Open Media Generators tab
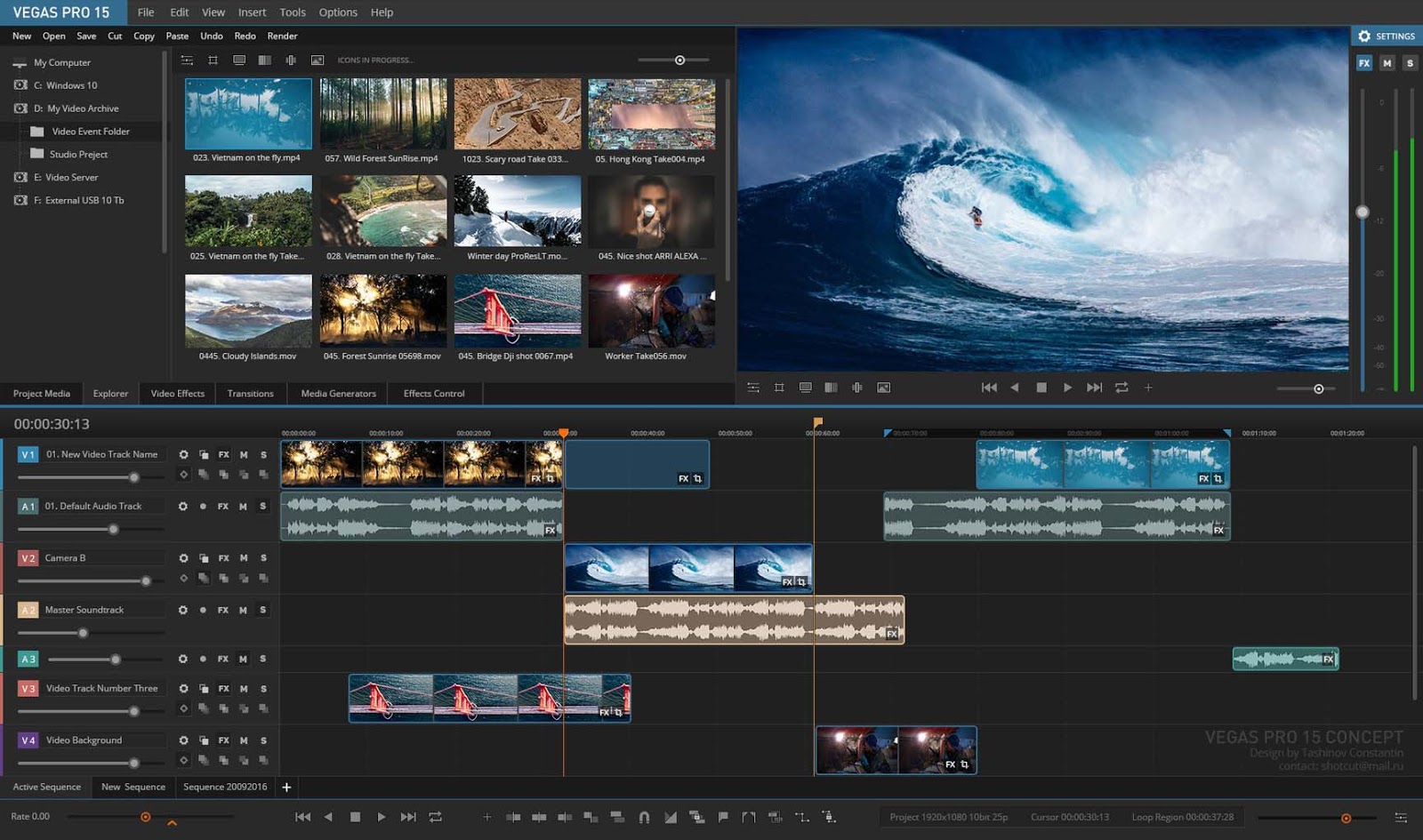 point(338,394)
